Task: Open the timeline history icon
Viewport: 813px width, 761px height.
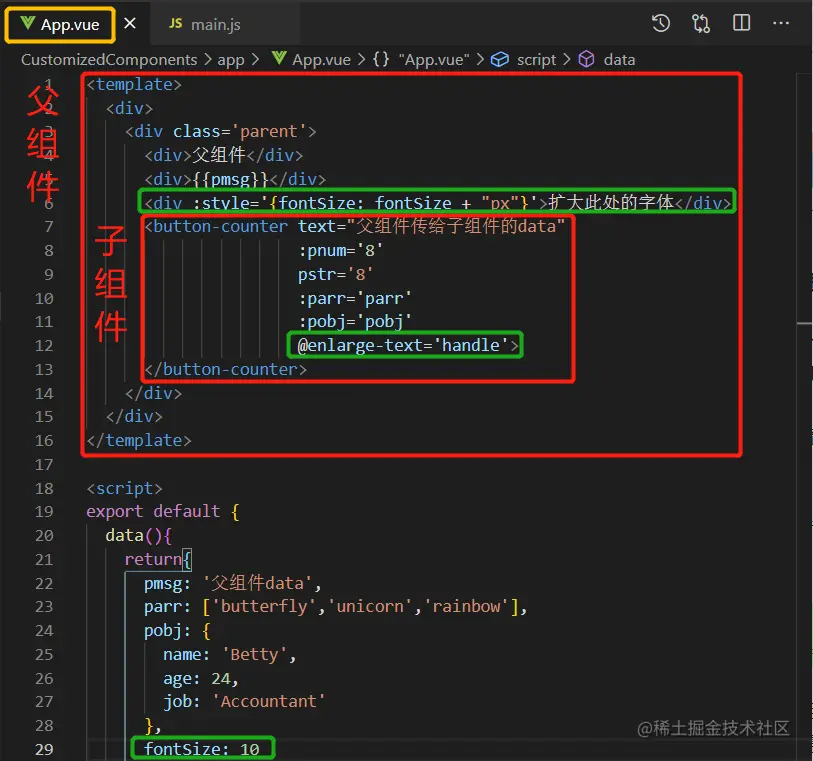Action: pos(661,23)
